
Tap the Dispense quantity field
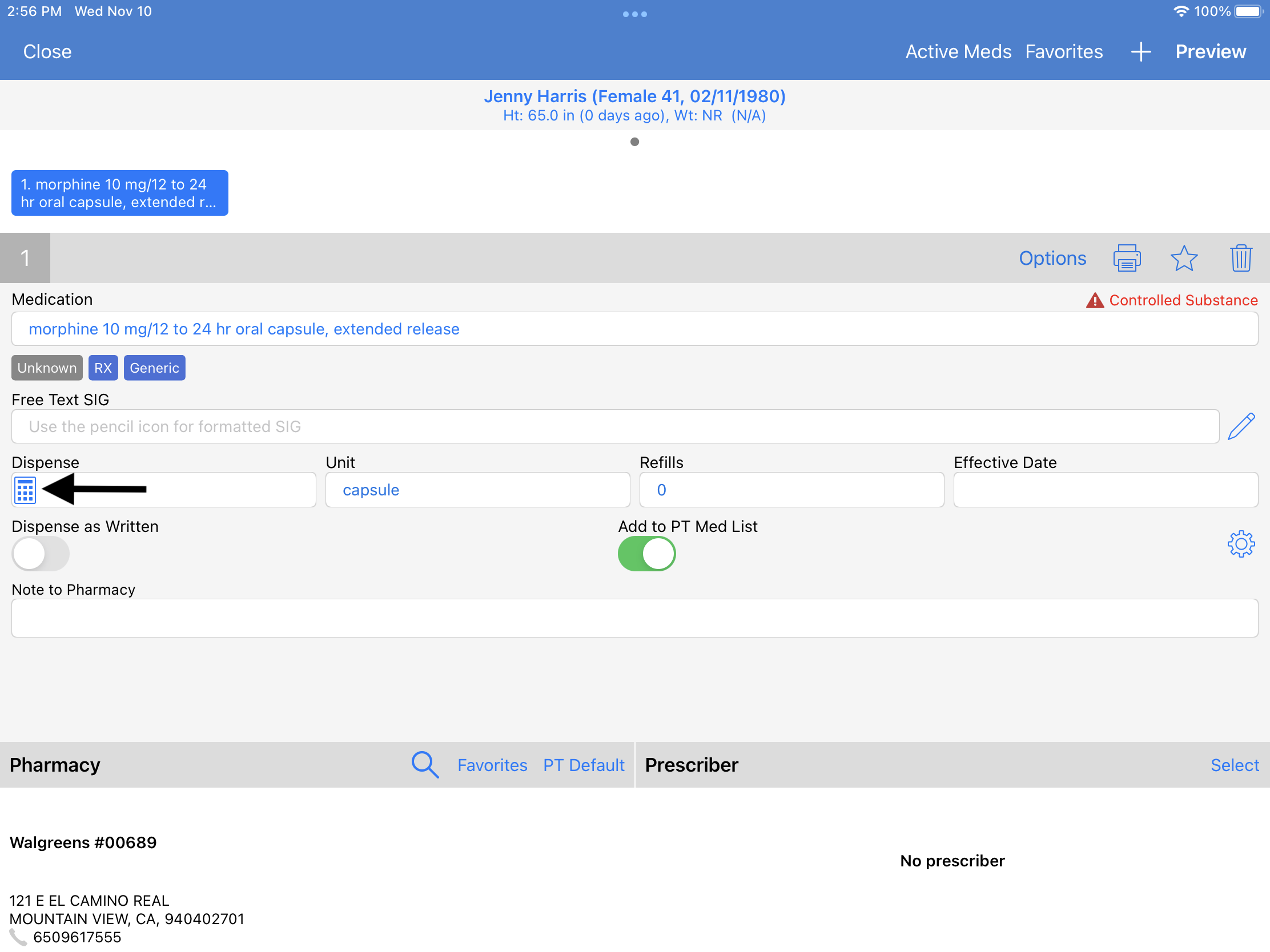point(164,490)
